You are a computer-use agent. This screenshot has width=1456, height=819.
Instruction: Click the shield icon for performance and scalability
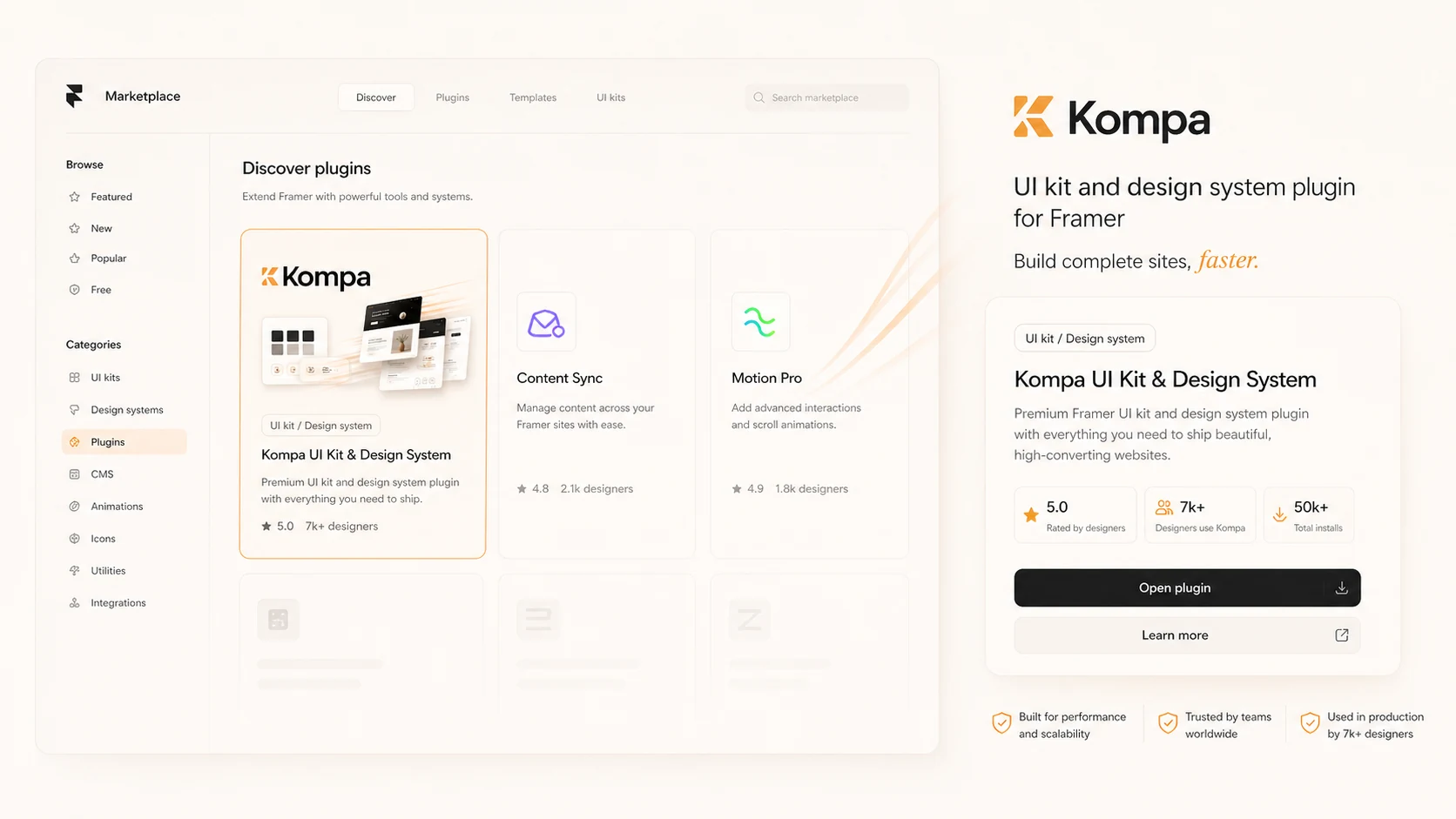point(1001,723)
